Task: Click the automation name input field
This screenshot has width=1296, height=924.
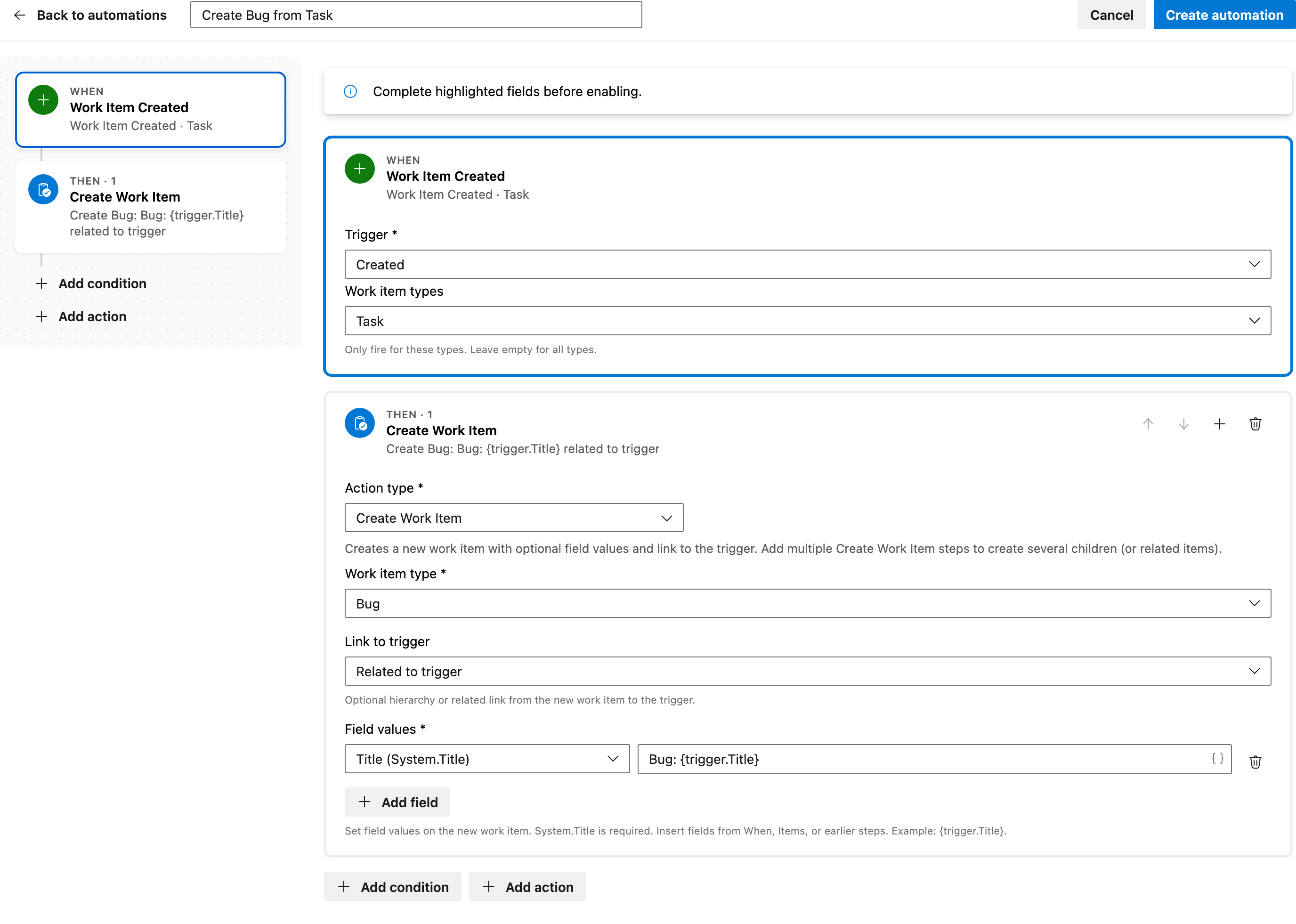Action: (416, 15)
